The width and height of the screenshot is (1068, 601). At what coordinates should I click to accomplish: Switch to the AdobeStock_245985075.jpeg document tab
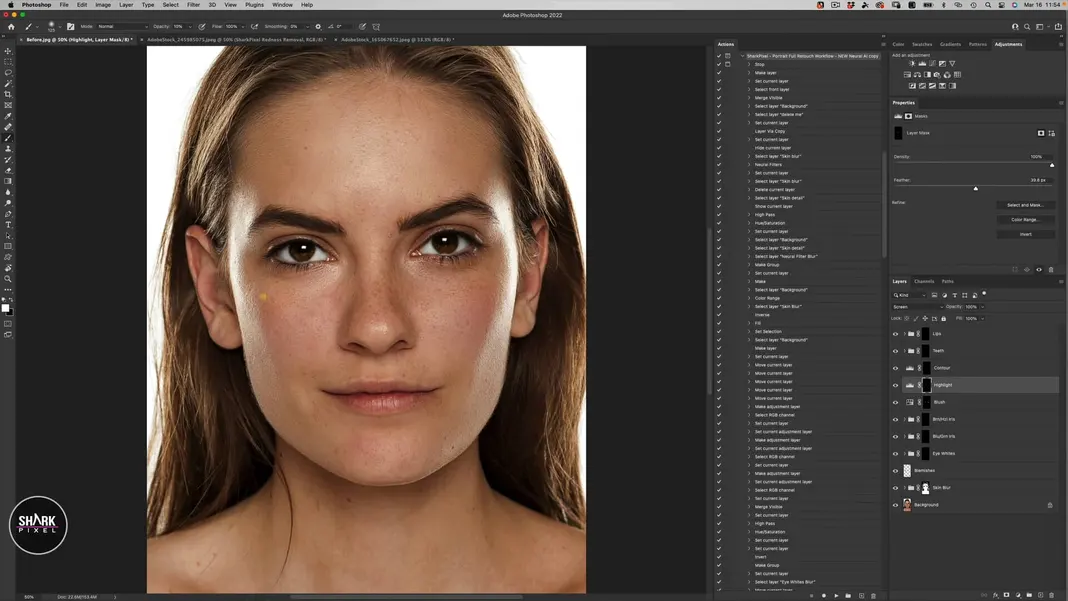[236, 40]
